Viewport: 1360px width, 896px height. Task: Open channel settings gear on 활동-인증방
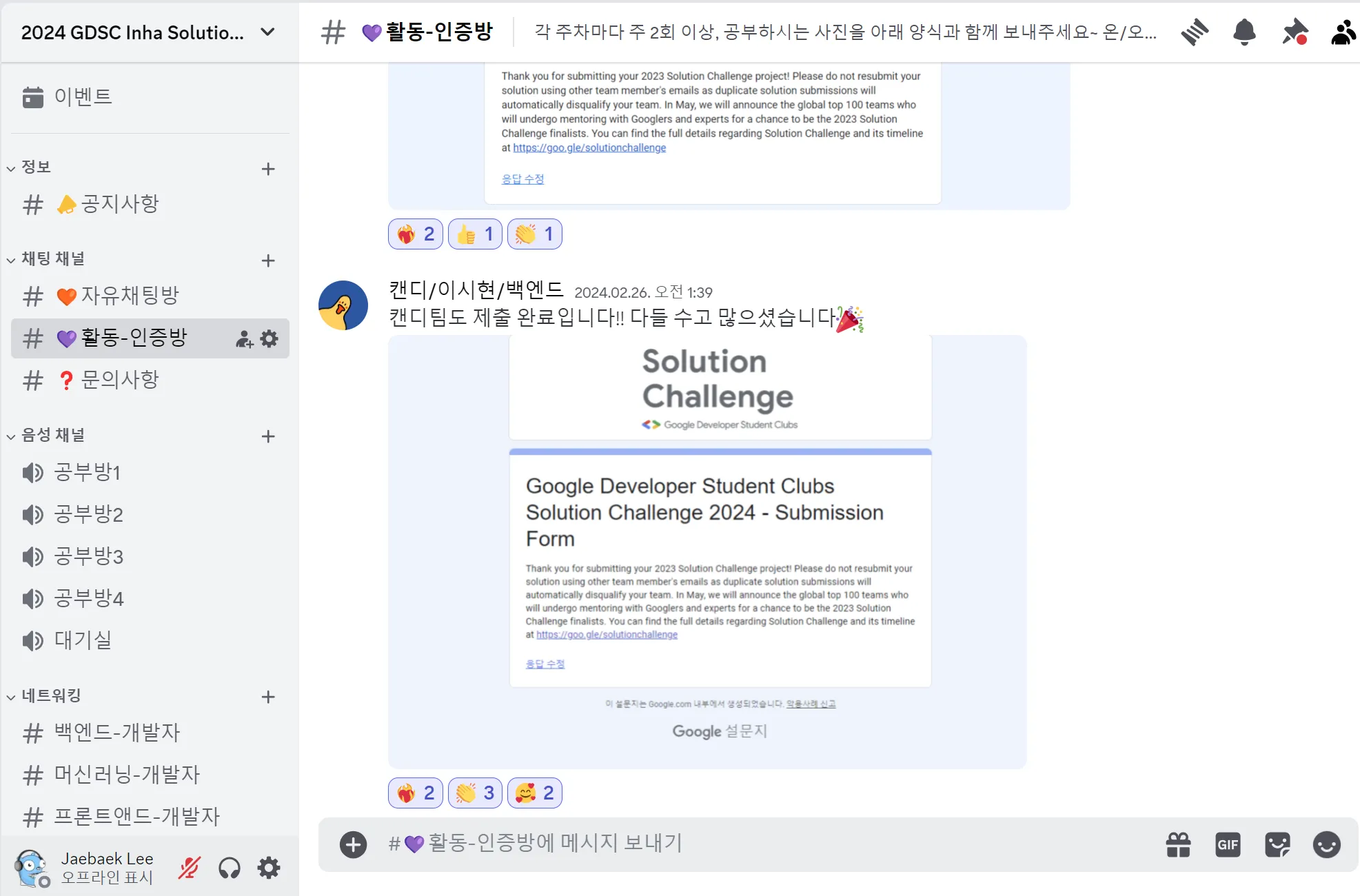[270, 338]
